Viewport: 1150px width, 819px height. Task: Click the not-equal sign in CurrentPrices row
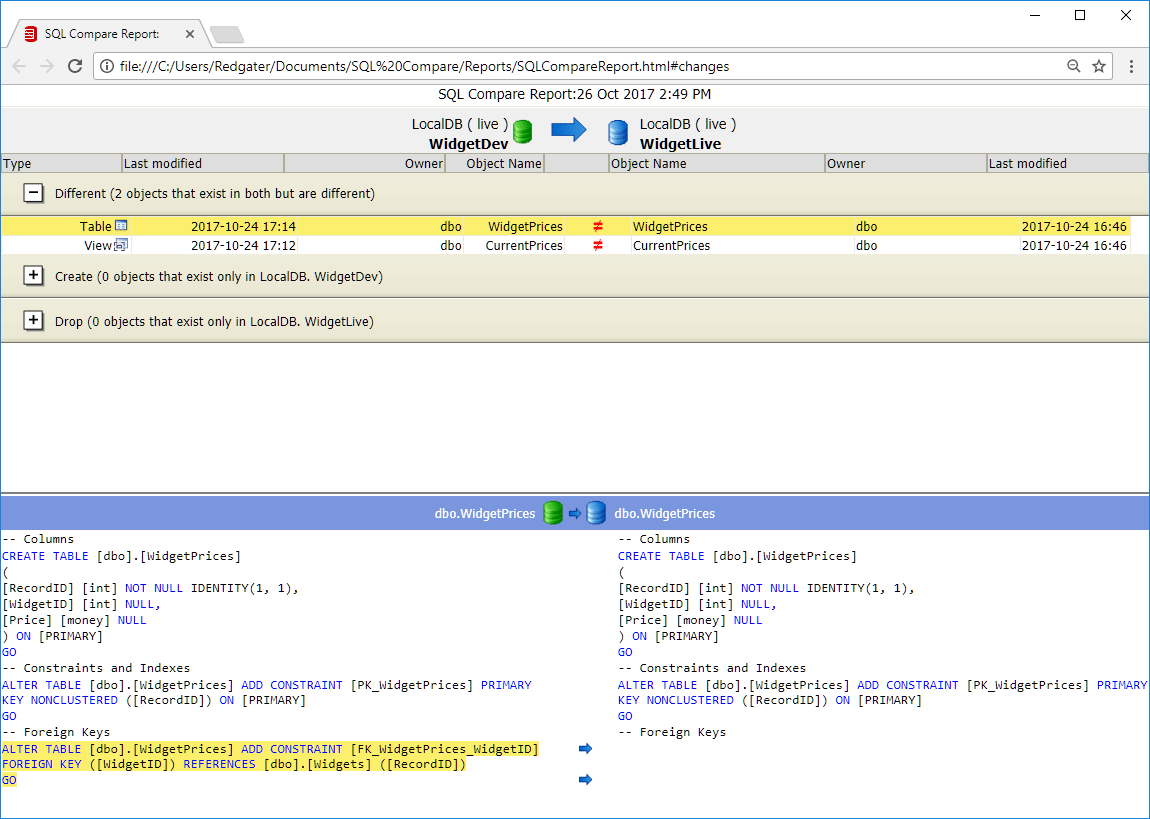click(x=598, y=246)
